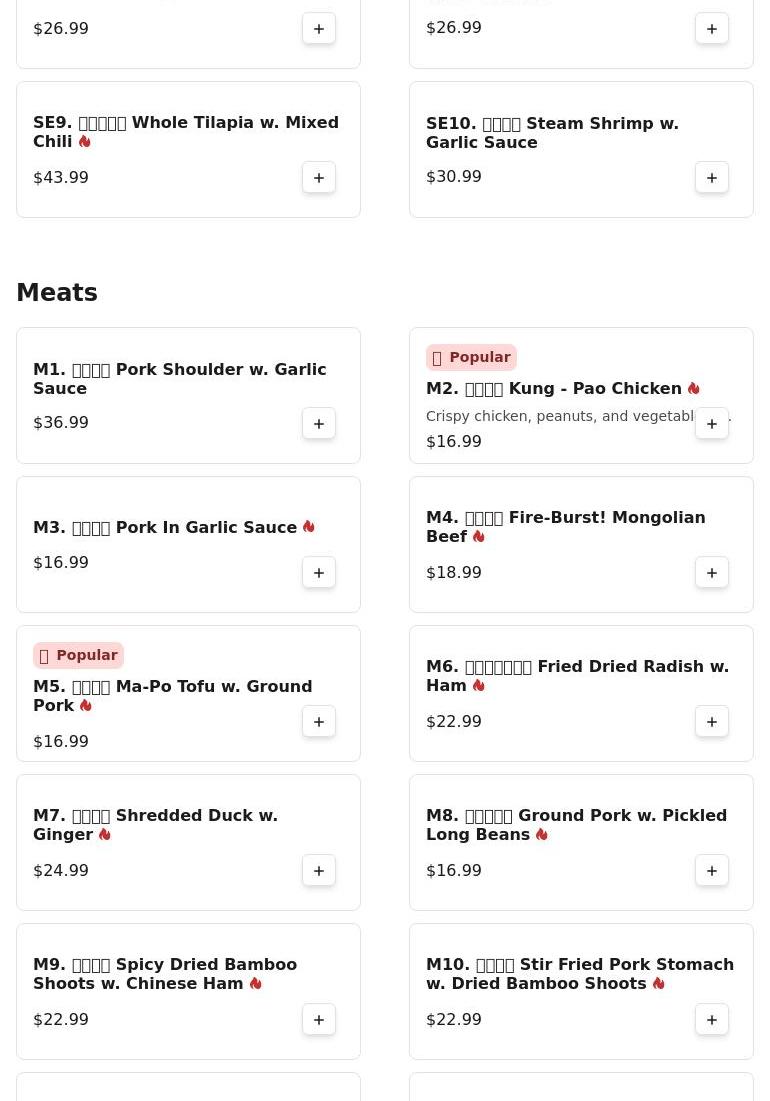The image size is (770, 1101).
Task: Open the M2 Kung-Pao Chicken item title
Action: point(553,389)
